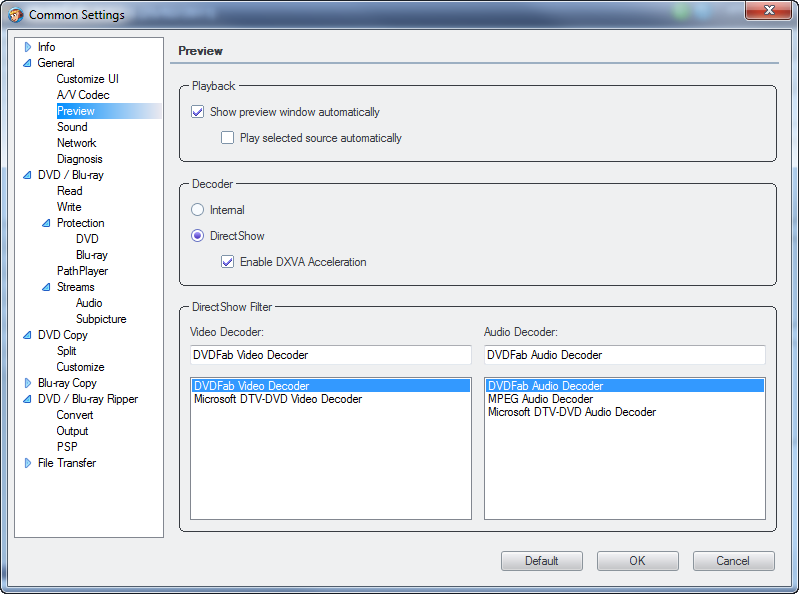Collapse the DVD Copy node arrow
Image resolution: width=799 pixels, height=594 pixels.
tap(28, 335)
